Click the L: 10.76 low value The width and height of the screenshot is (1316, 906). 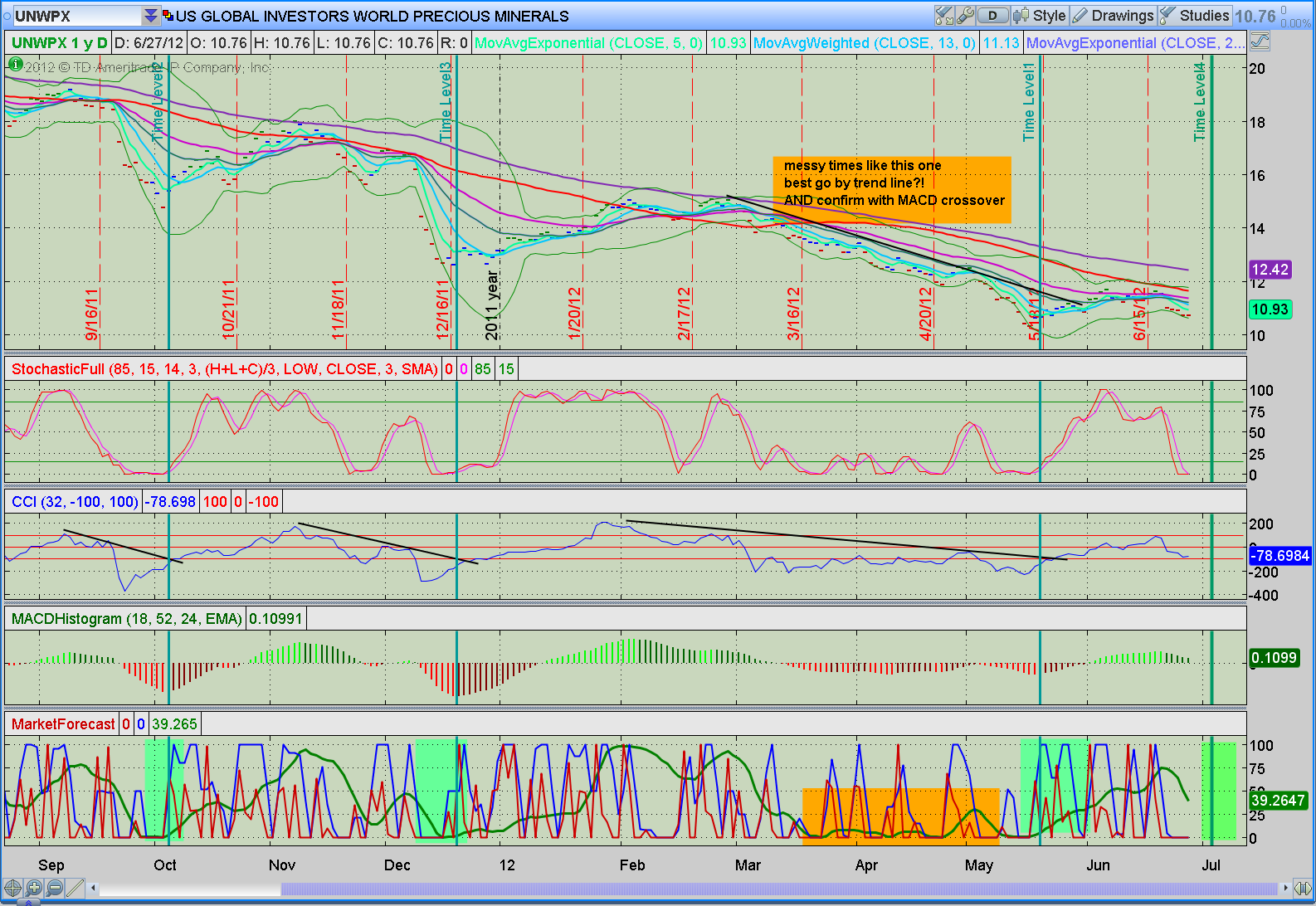344,43
